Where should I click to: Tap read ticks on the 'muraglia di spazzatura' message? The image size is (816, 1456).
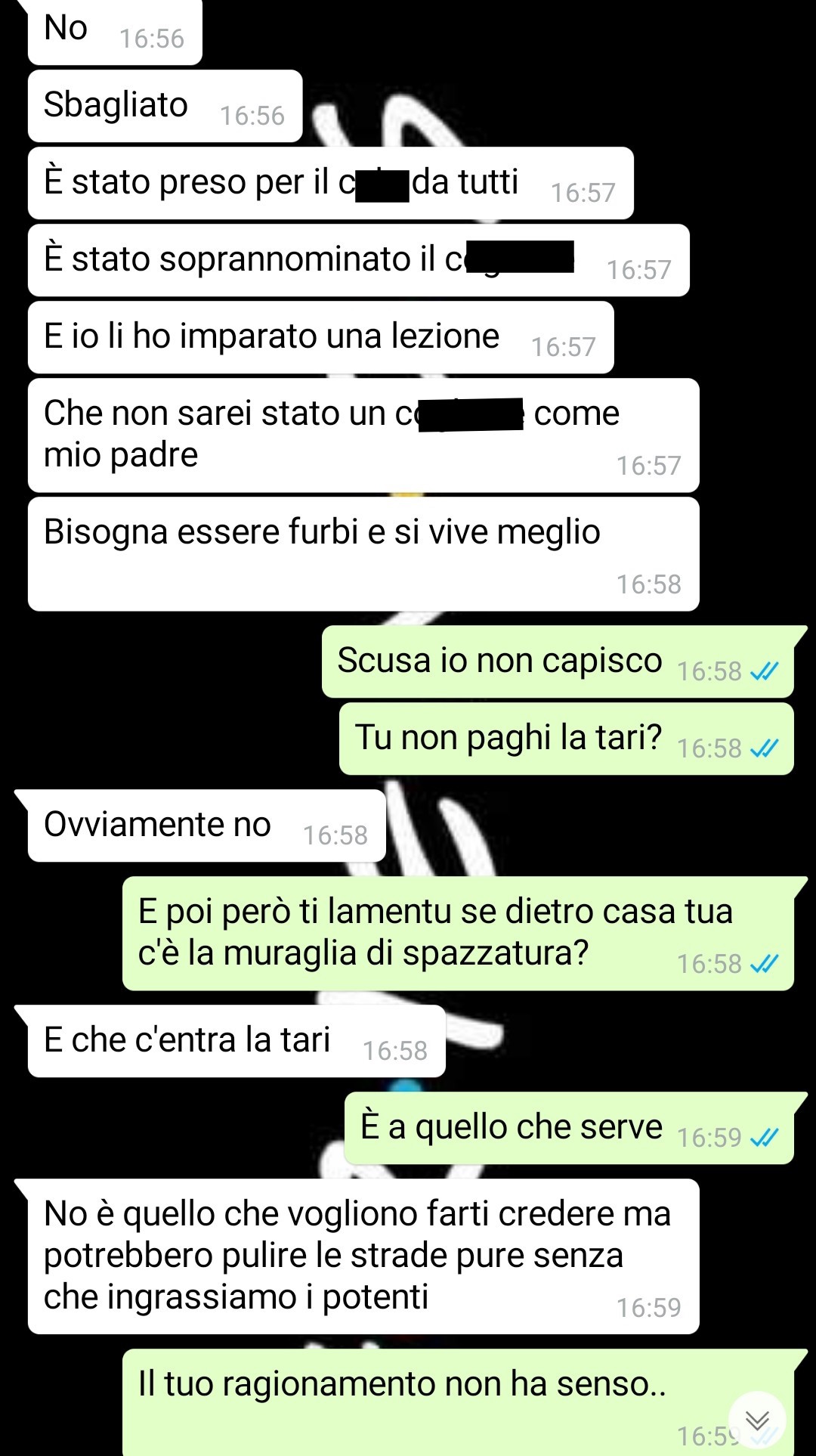764,964
